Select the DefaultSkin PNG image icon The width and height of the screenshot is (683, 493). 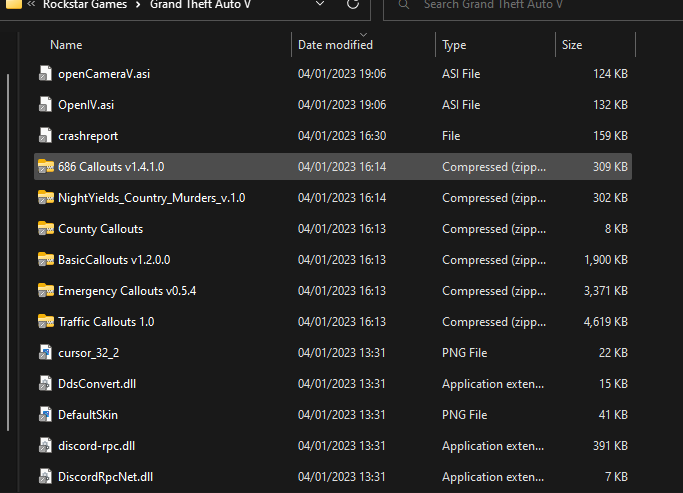45,415
